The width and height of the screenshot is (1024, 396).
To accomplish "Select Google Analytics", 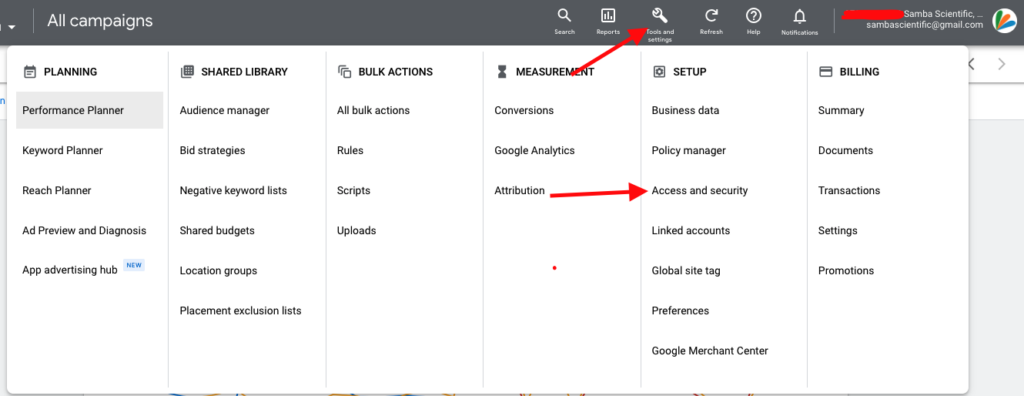I will pos(534,150).
